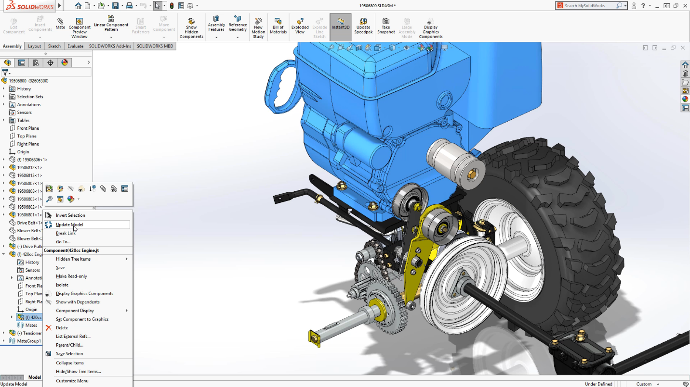Toggle the traffic light rebuild icon
This screenshot has height=387, width=690.
(172, 6)
